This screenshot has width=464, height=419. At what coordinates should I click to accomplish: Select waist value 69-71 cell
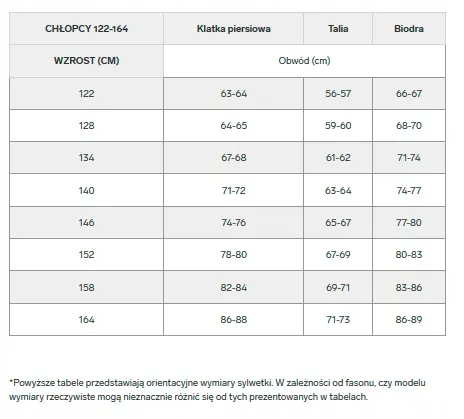338,287
